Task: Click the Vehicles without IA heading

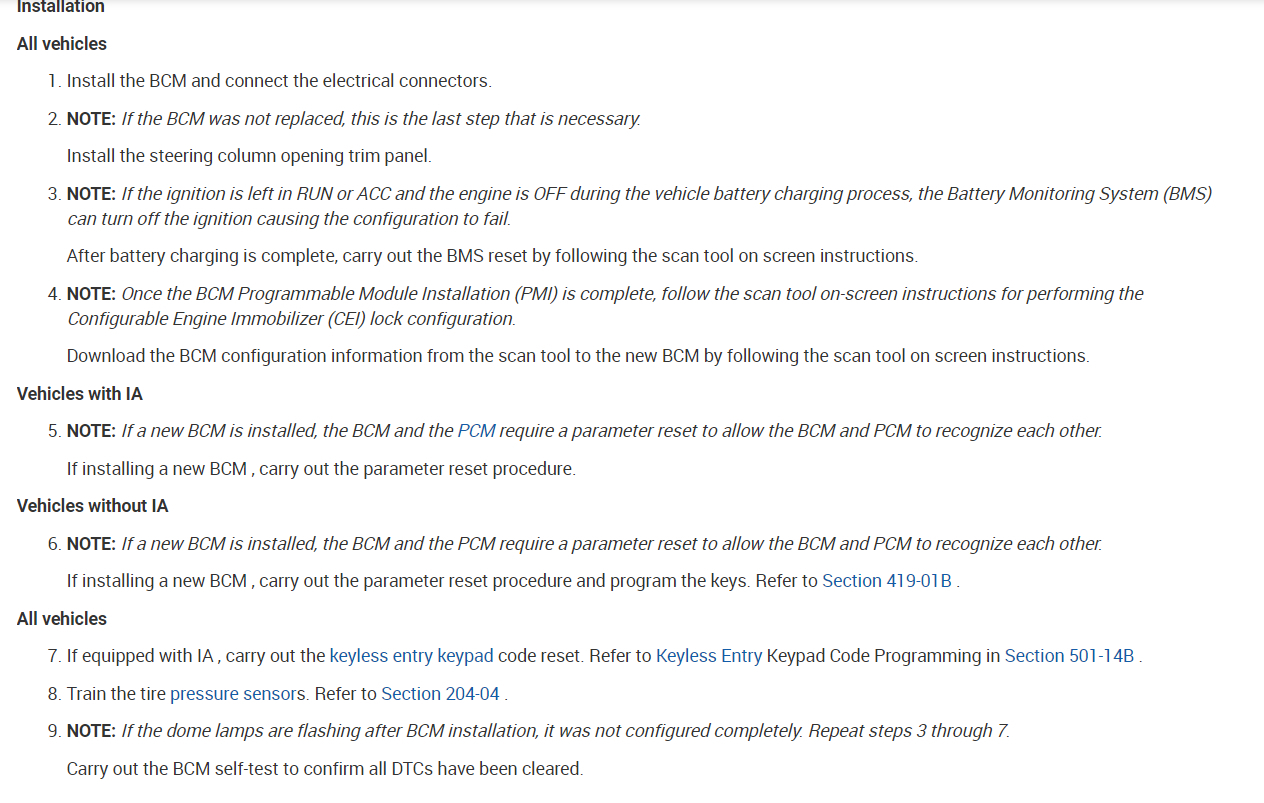Action: click(92, 506)
